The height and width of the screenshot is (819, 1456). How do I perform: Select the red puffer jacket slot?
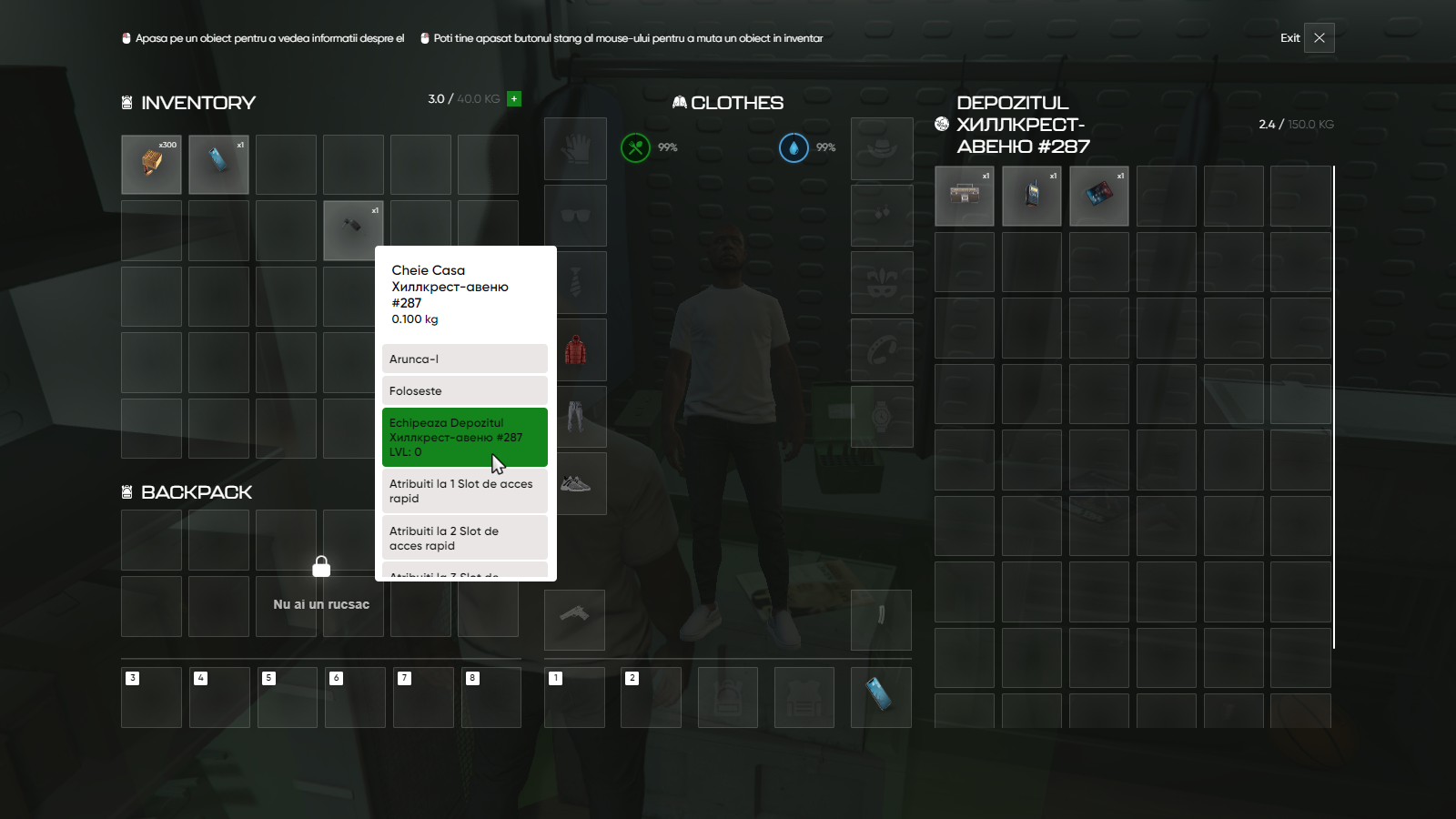click(x=575, y=349)
